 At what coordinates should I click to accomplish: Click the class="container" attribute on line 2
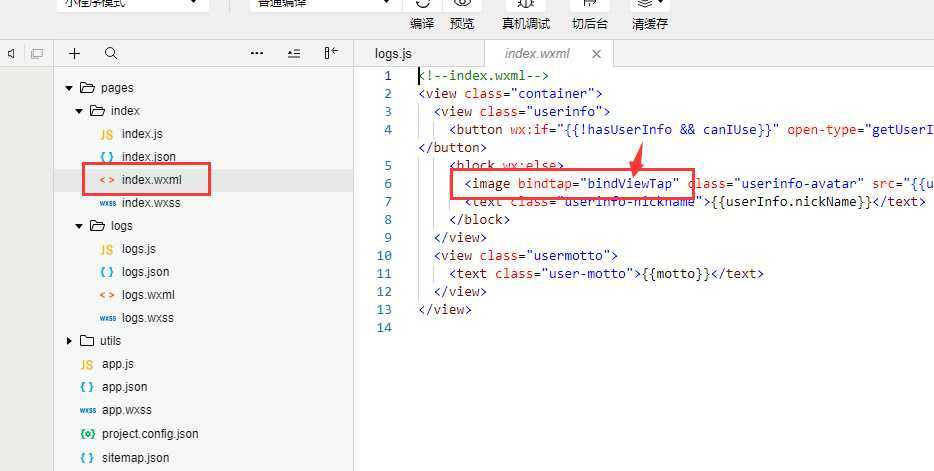point(530,93)
